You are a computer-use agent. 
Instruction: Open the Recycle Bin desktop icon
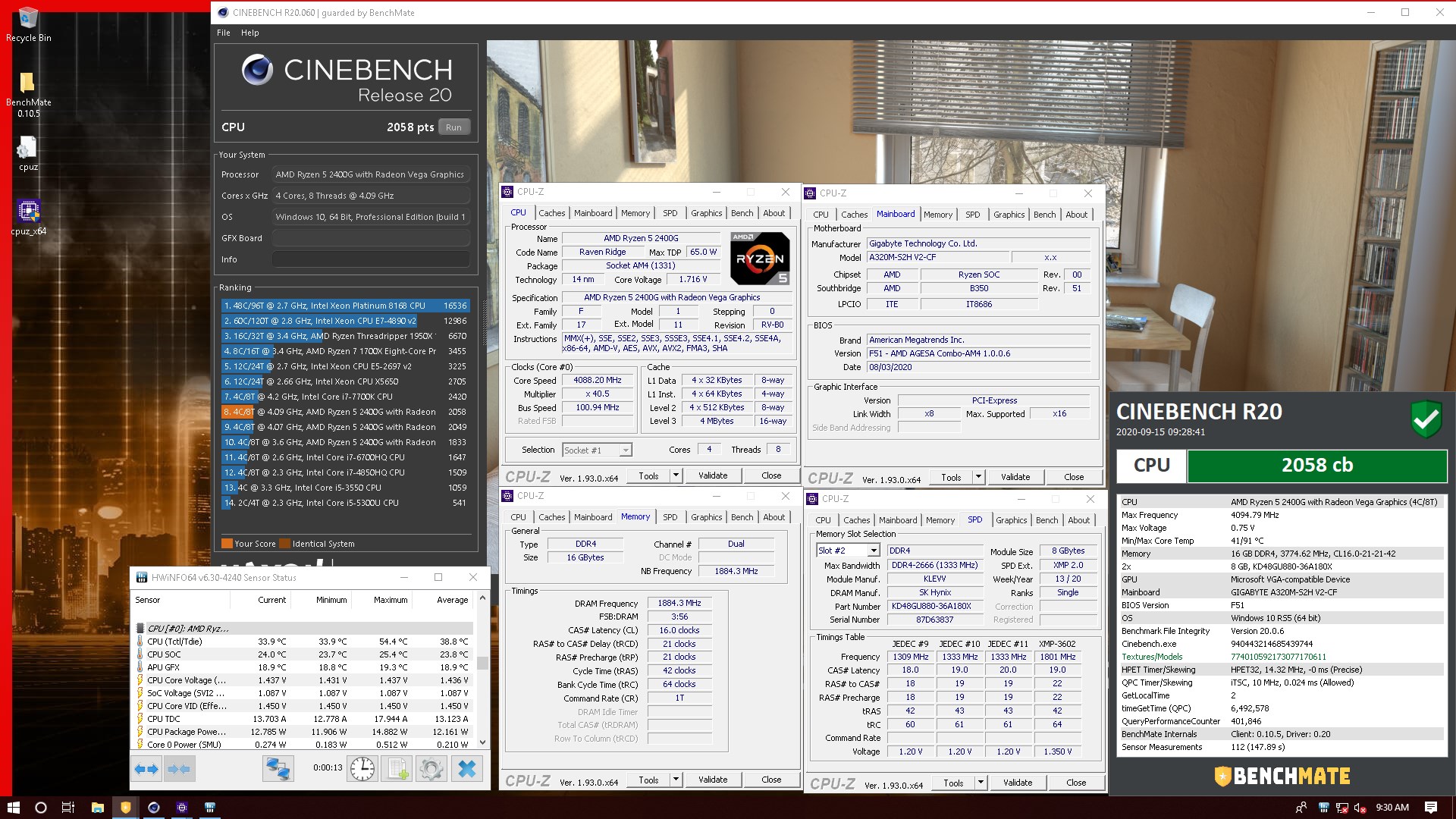pos(28,24)
